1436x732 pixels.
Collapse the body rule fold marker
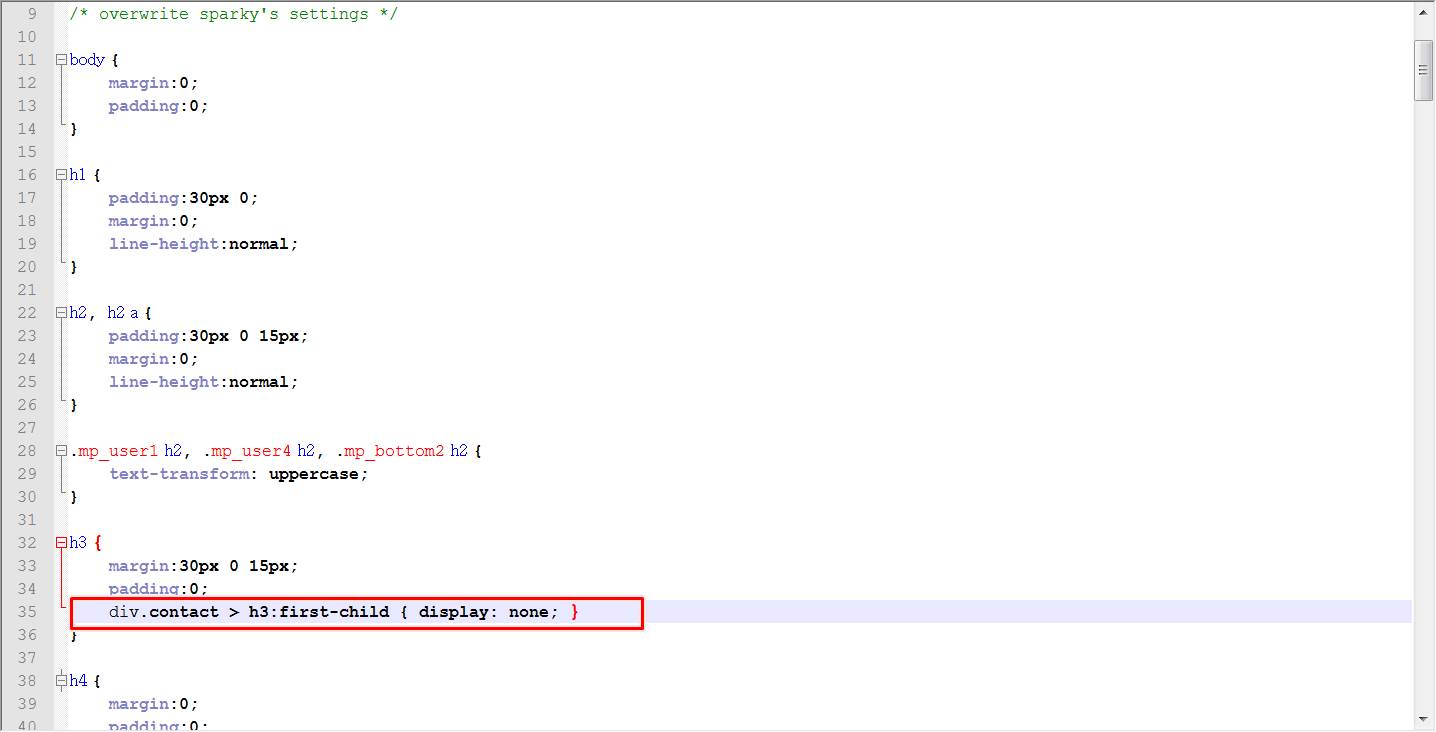pos(61,60)
